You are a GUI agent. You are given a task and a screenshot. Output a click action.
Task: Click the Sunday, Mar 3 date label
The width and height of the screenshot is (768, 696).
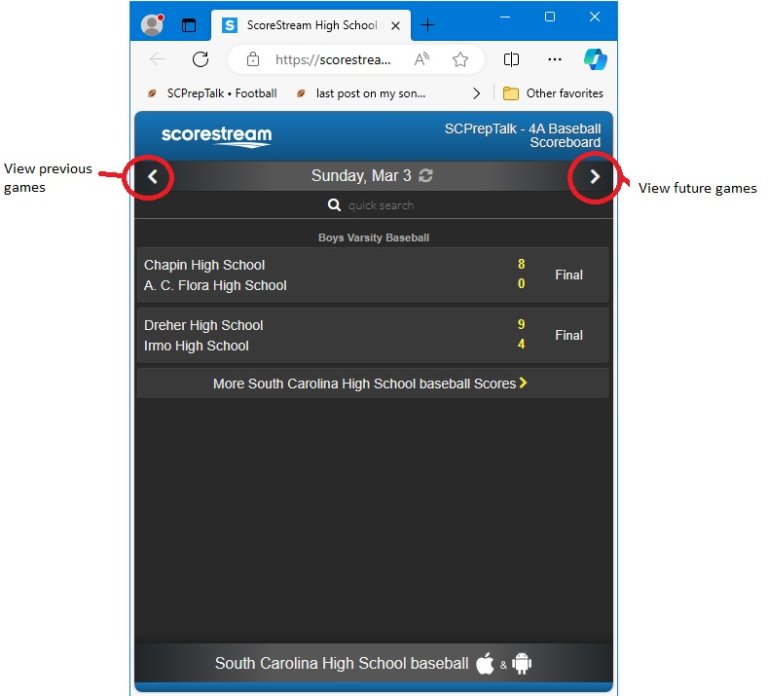pos(361,175)
